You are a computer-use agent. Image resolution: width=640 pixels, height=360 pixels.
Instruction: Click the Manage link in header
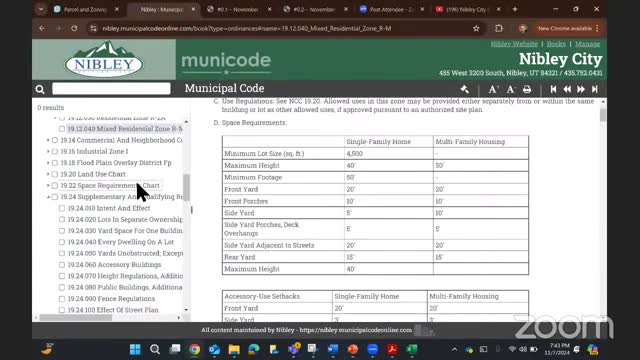pyautogui.click(x=587, y=44)
